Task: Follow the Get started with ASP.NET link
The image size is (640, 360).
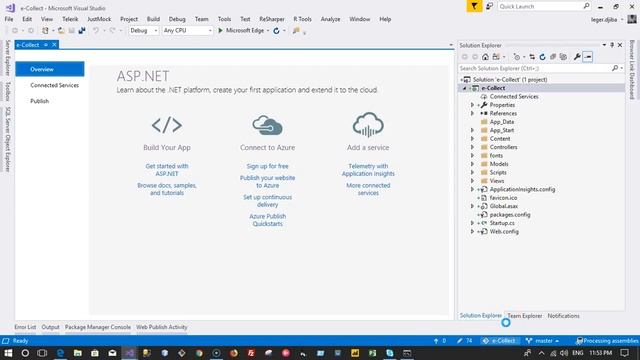Action: [x=167, y=170]
